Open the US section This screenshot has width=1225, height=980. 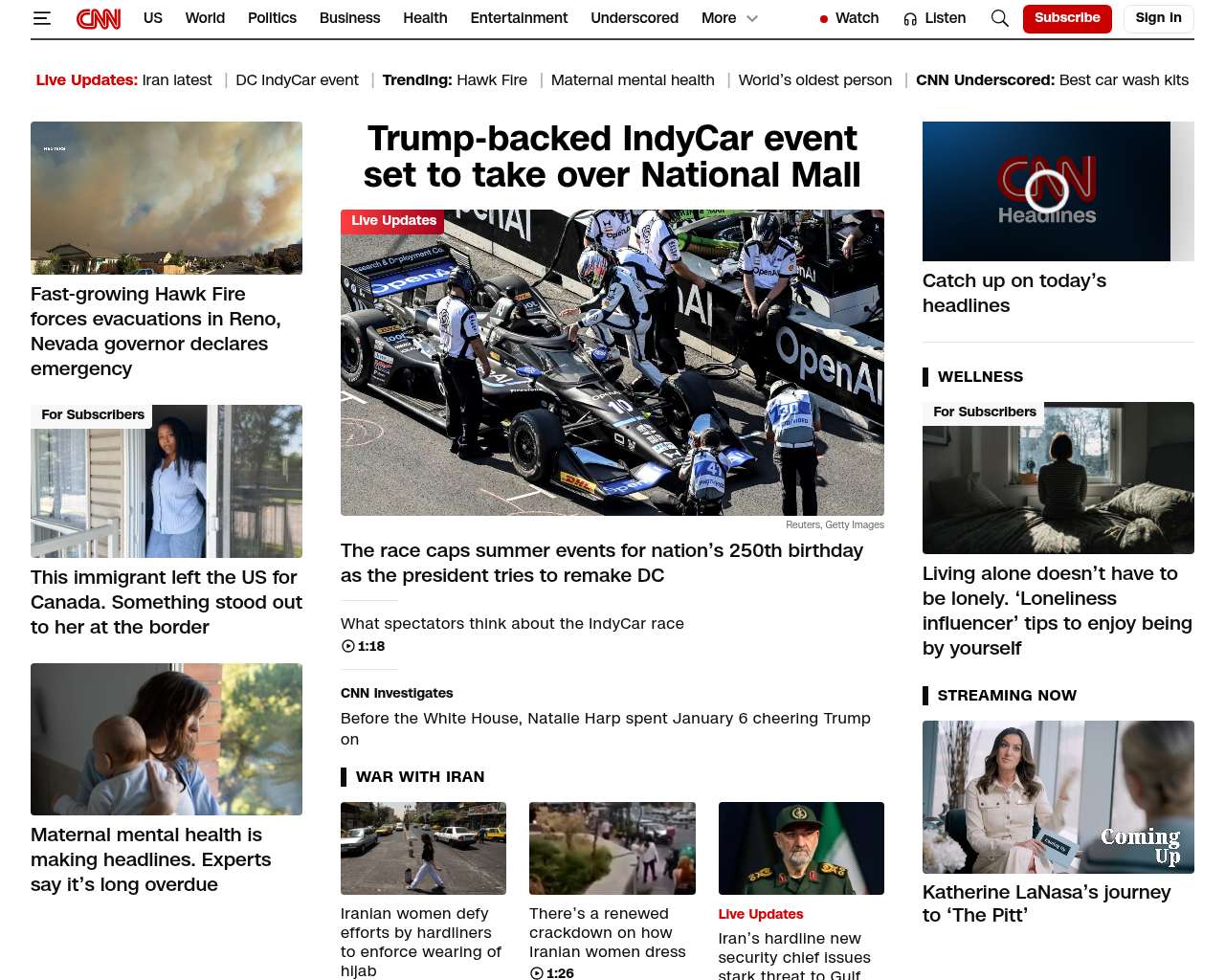[153, 18]
